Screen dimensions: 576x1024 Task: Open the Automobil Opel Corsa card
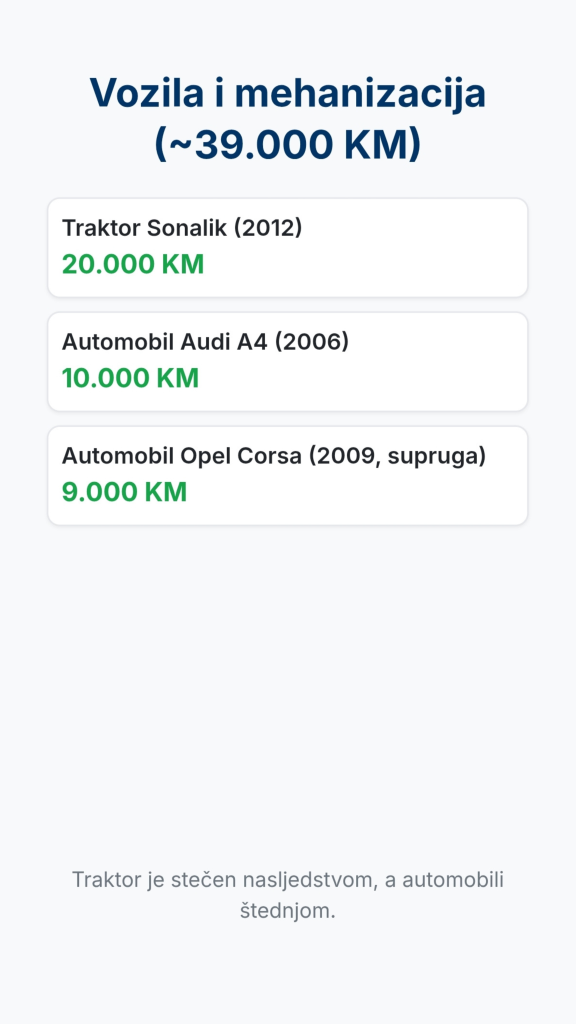coord(287,475)
